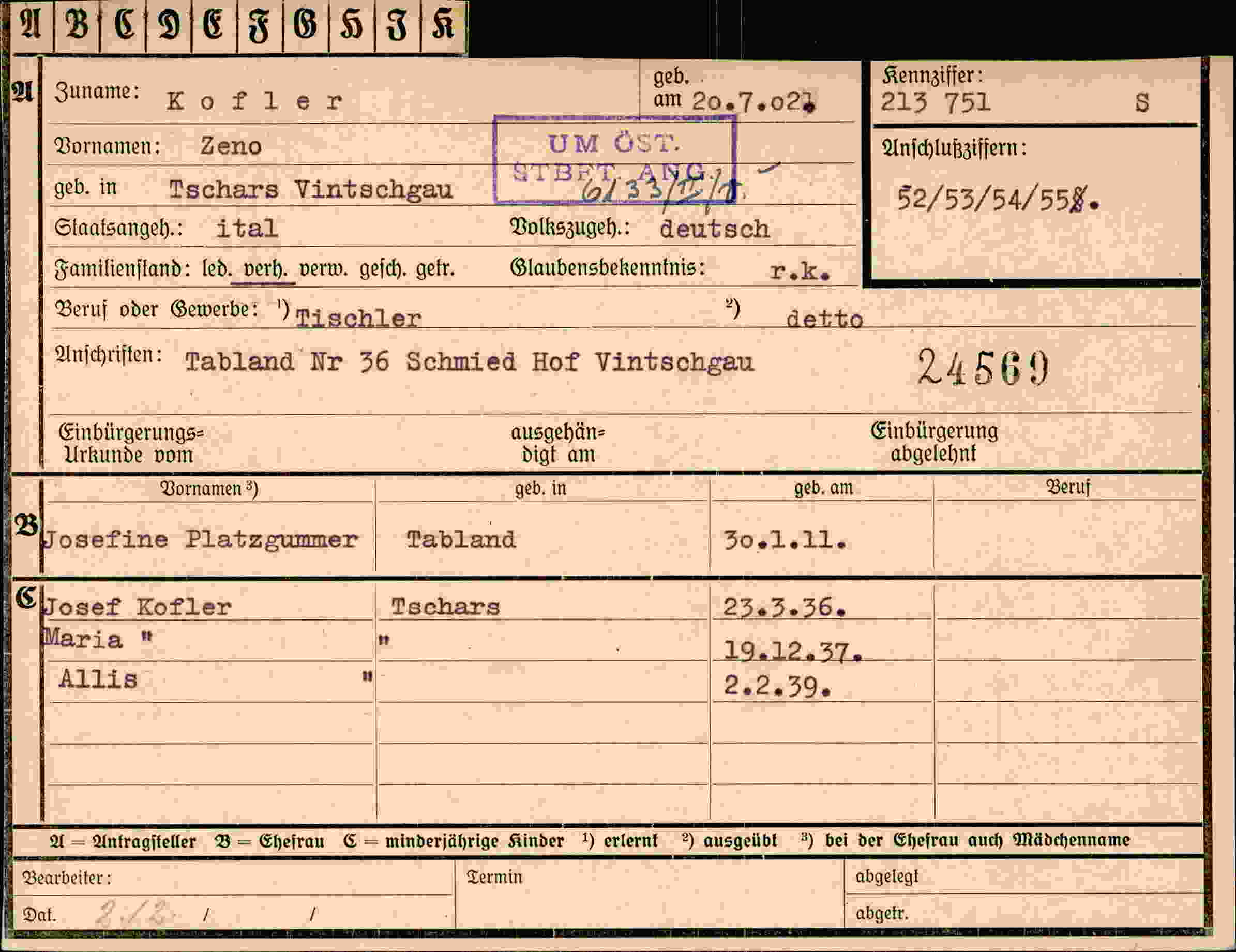Click the "Beruf" column header
1236x952 pixels.
tap(1068, 487)
